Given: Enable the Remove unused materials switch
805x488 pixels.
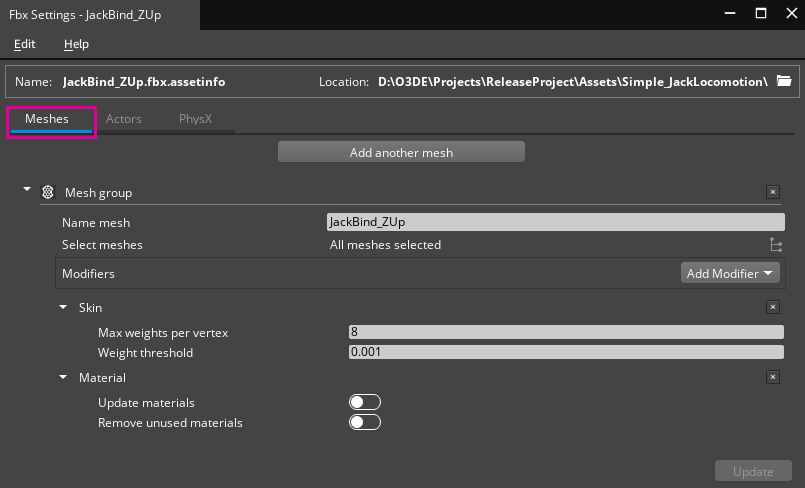Looking at the screenshot, I should click(365, 422).
